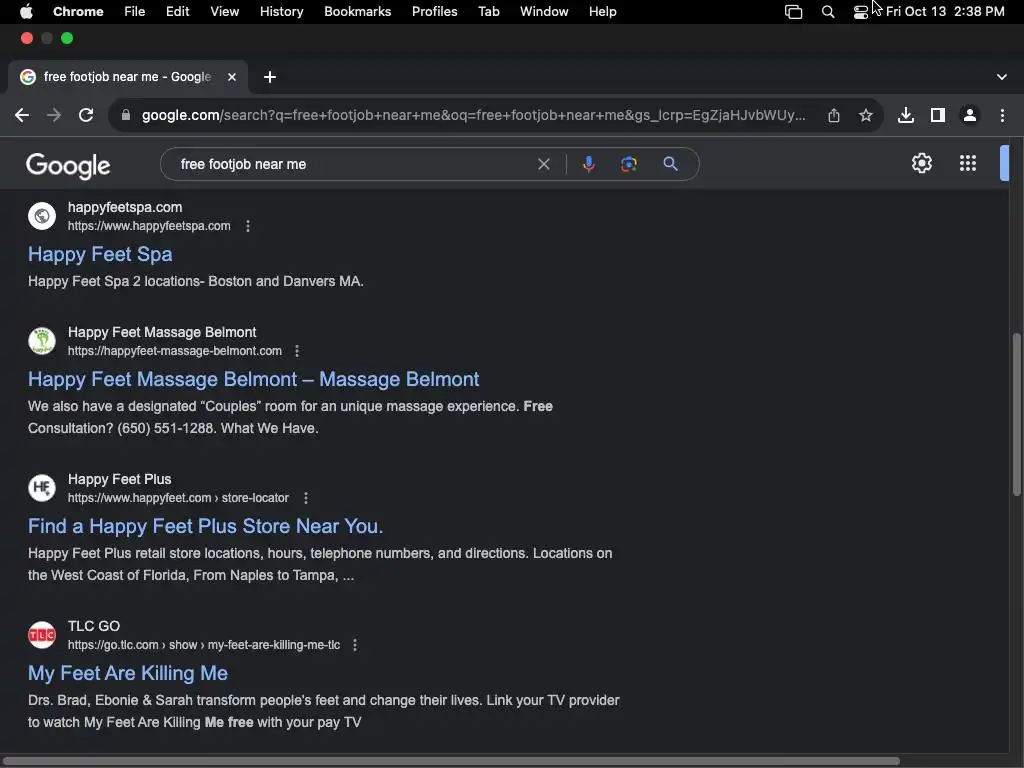Viewport: 1024px width, 768px height.
Task: Open the View menu
Action: 225,12
